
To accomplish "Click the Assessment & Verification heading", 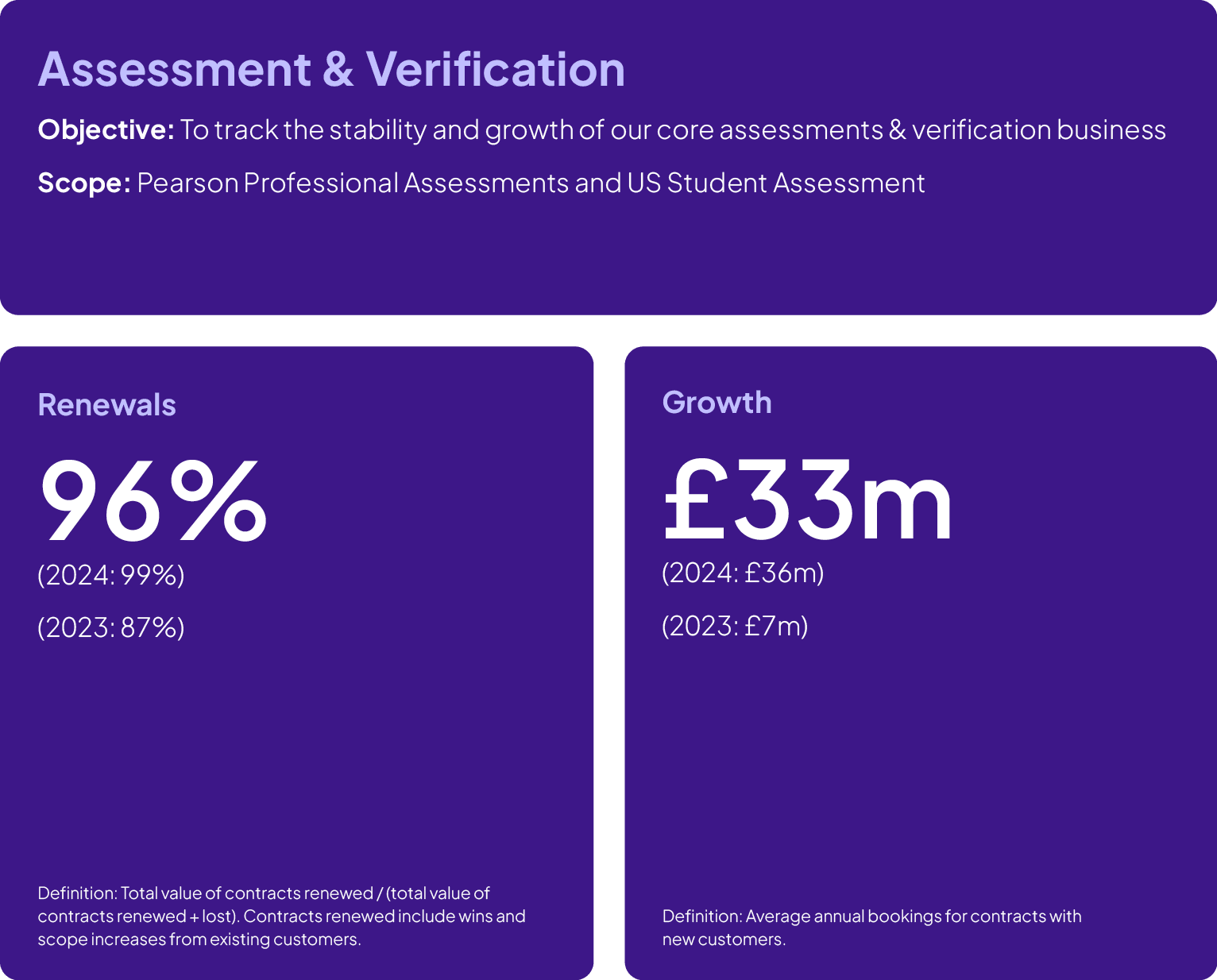I will [x=331, y=69].
